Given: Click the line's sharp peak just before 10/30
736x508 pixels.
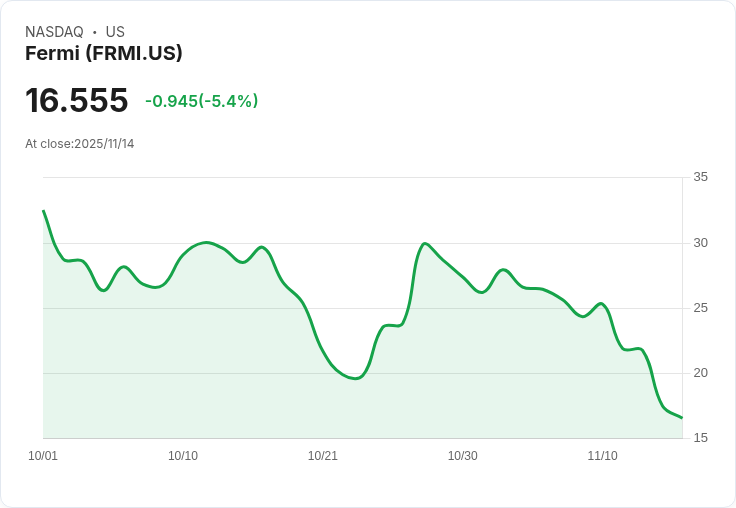Looking at the screenshot, I should 425,243.
